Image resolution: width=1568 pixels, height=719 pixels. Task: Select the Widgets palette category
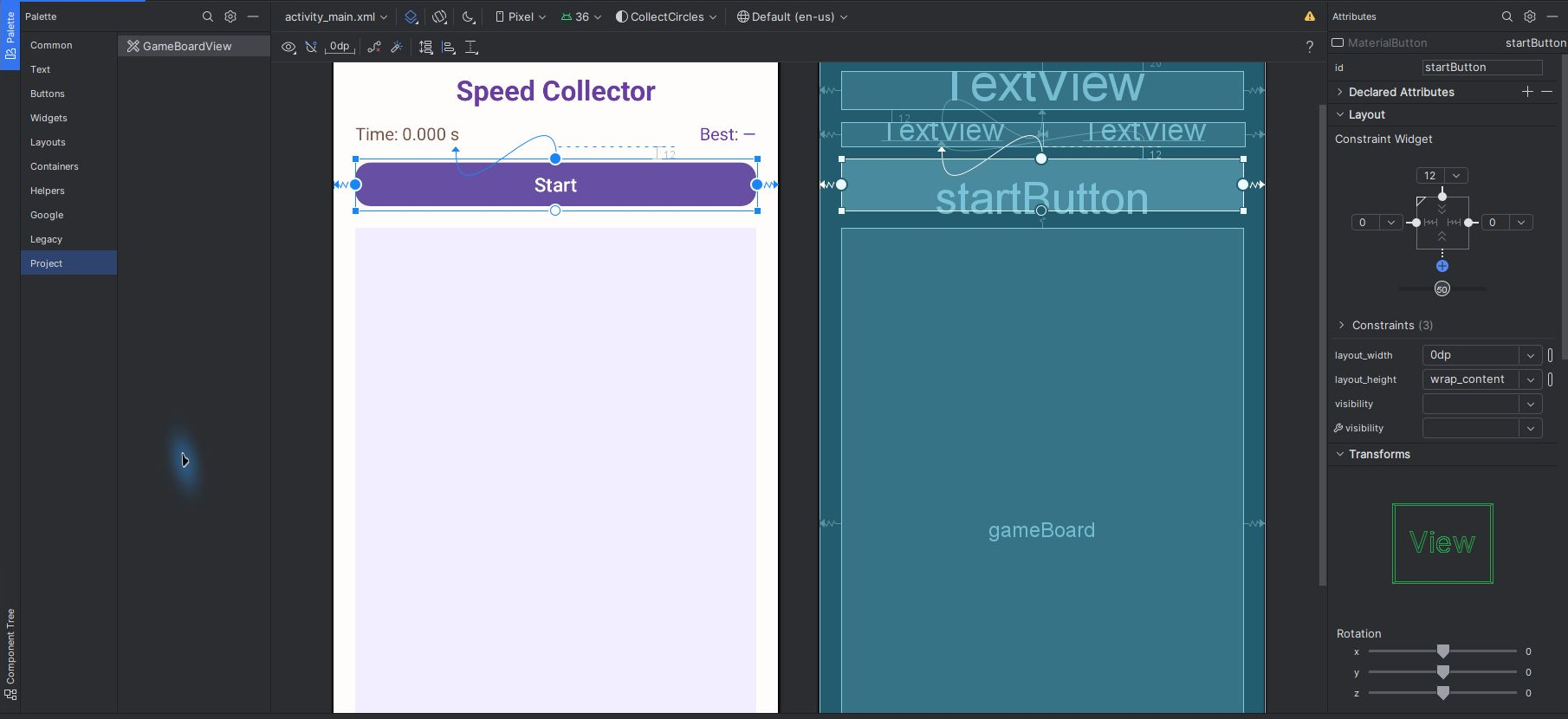click(x=68, y=118)
